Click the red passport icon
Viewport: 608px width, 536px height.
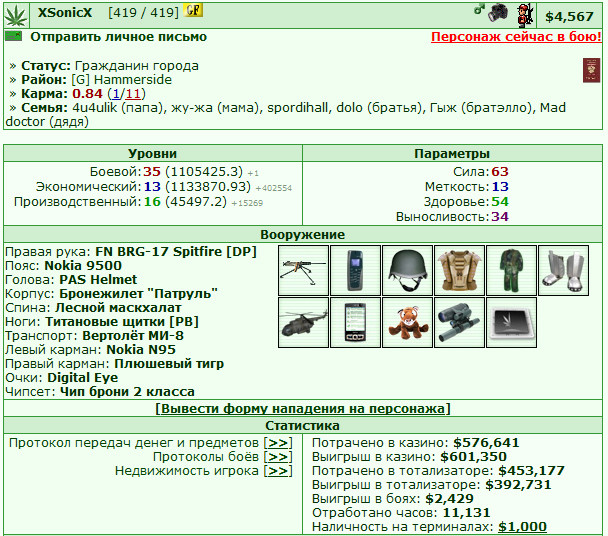(x=591, y=70)
